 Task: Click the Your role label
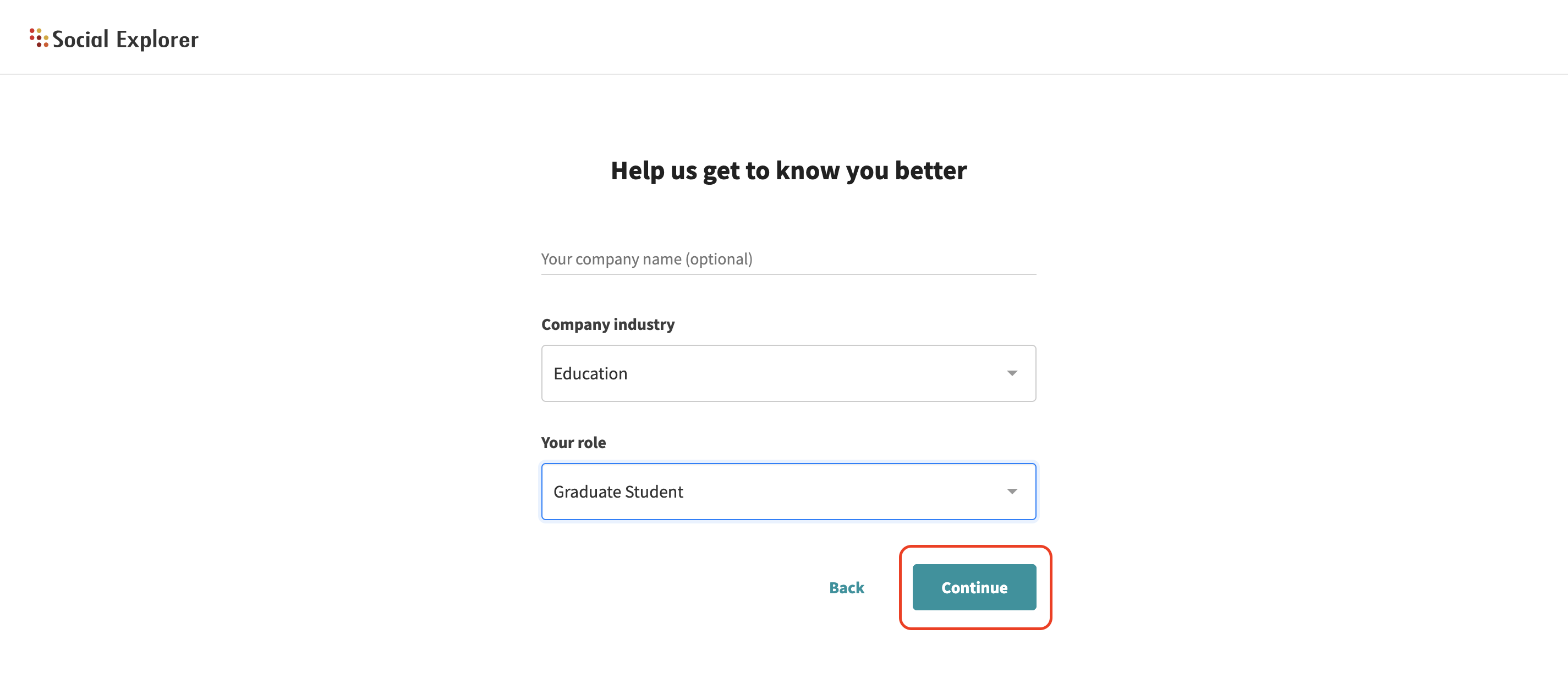tap(573, 443)
